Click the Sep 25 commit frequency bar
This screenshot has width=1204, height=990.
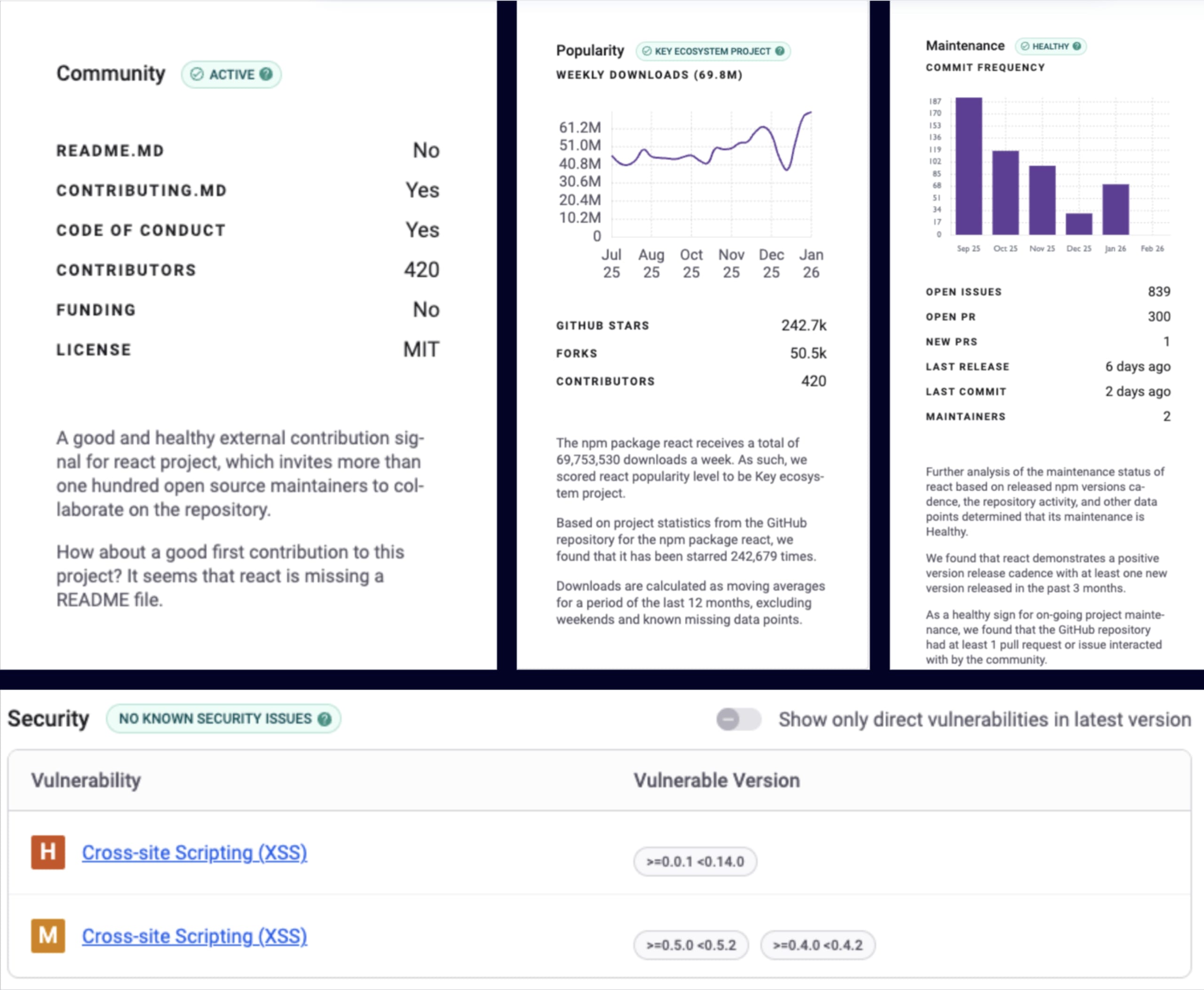click(968, 166)
